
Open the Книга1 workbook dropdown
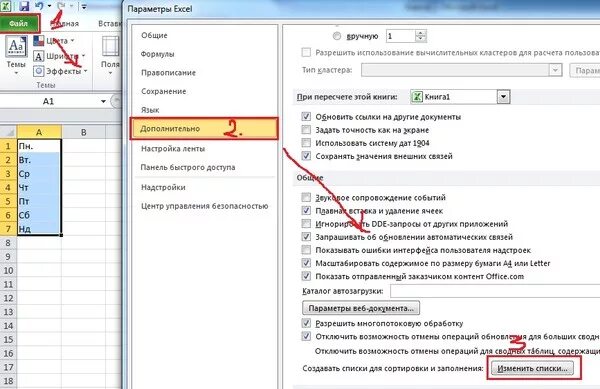click(503, 97)
